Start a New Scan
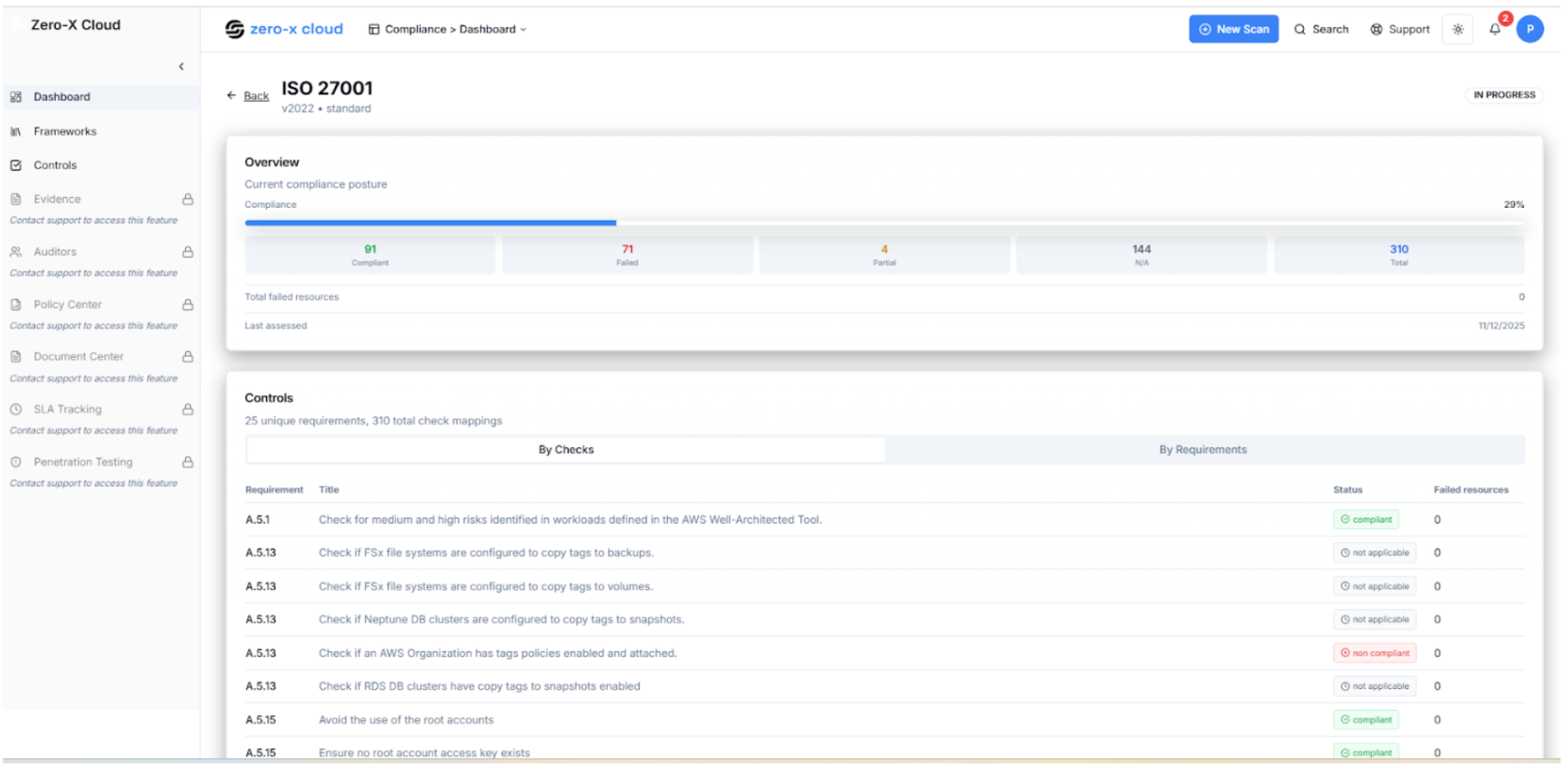1568x774 pixels. click(1233, 29)
